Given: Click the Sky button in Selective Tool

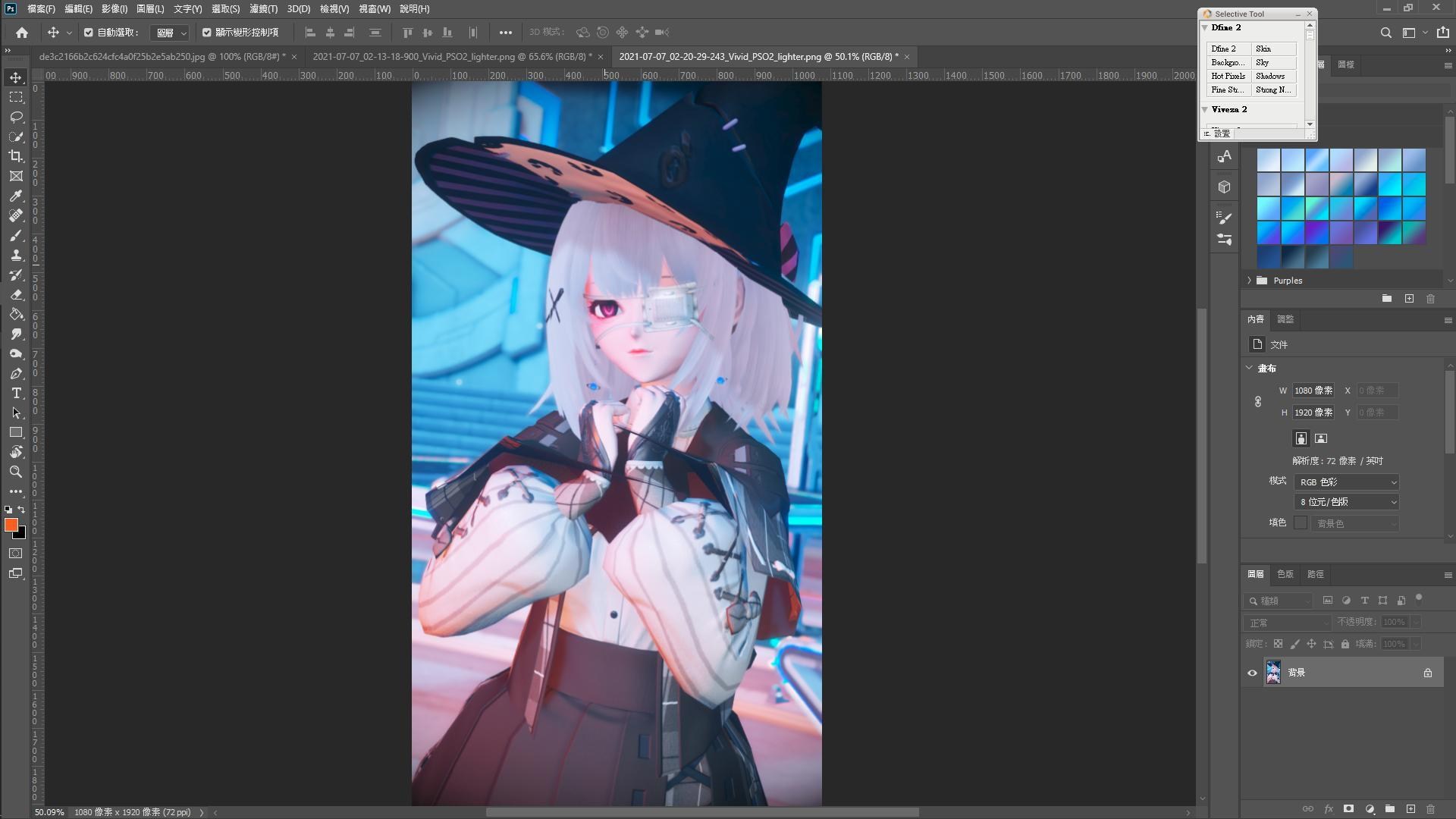Looking at the screenshot, I should click(x=1274, y=63).
